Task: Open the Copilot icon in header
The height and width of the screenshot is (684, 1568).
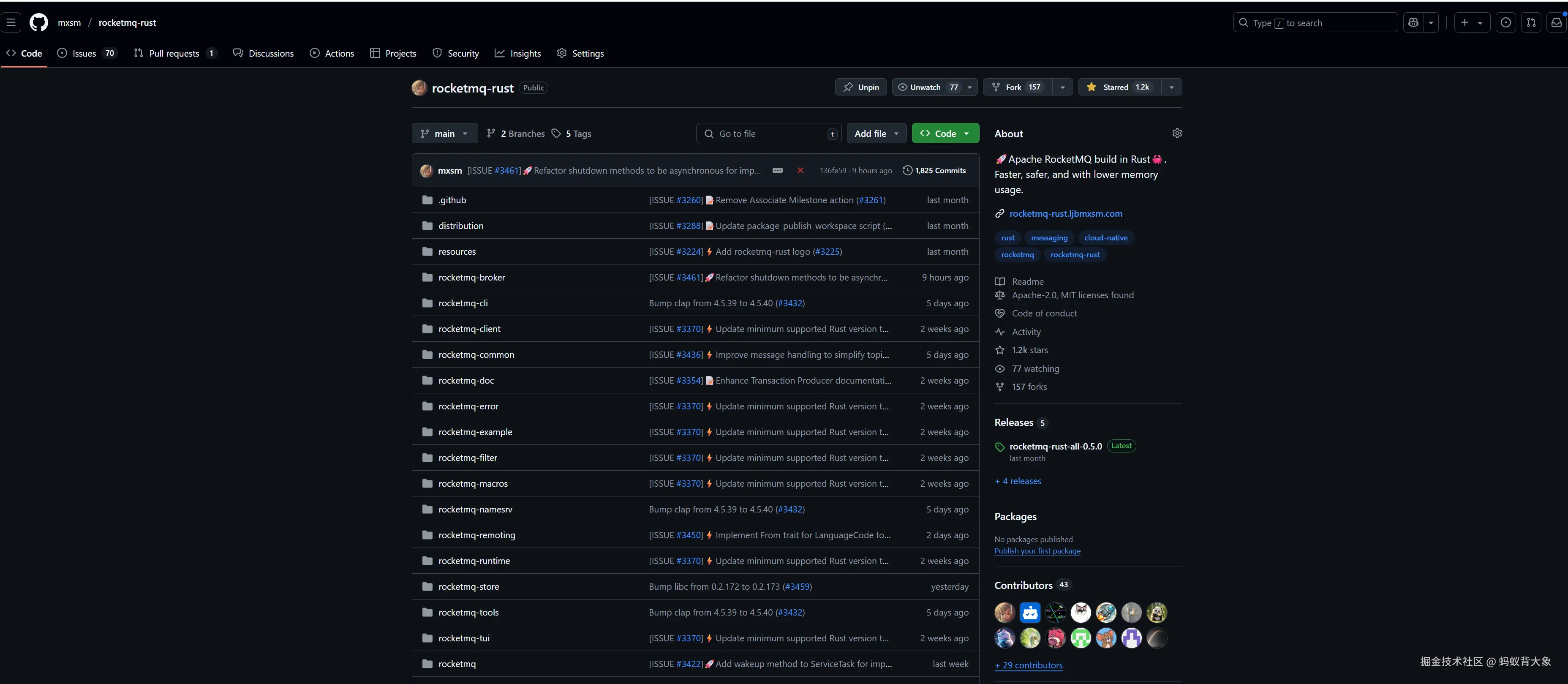Action: [1413, 22]
